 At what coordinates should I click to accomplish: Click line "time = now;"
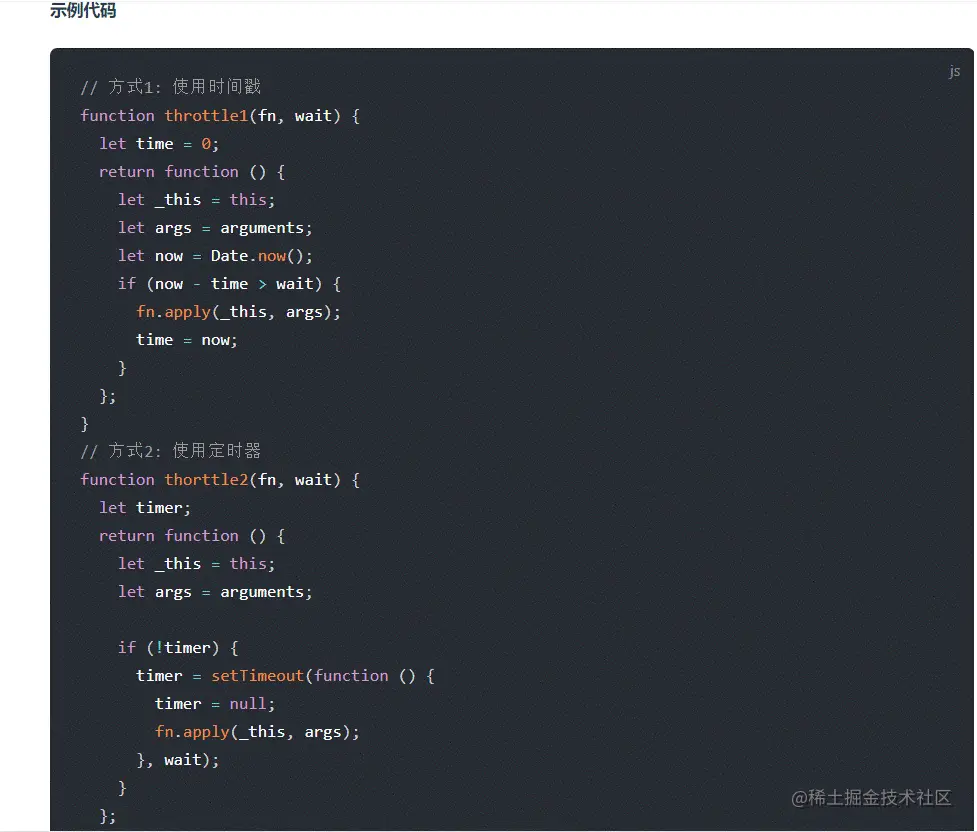(x=187, y=340)
